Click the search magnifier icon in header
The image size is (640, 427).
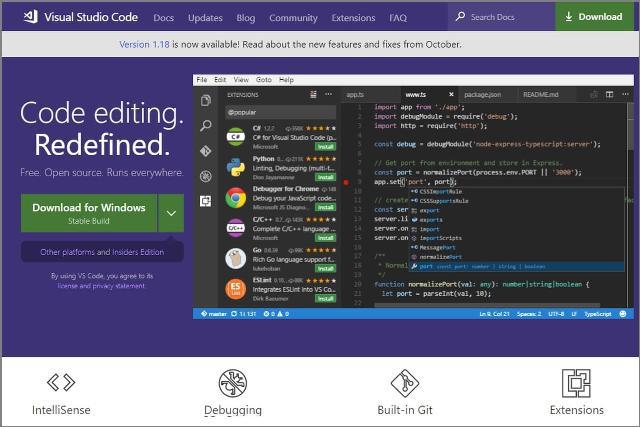tap(460, 16)
